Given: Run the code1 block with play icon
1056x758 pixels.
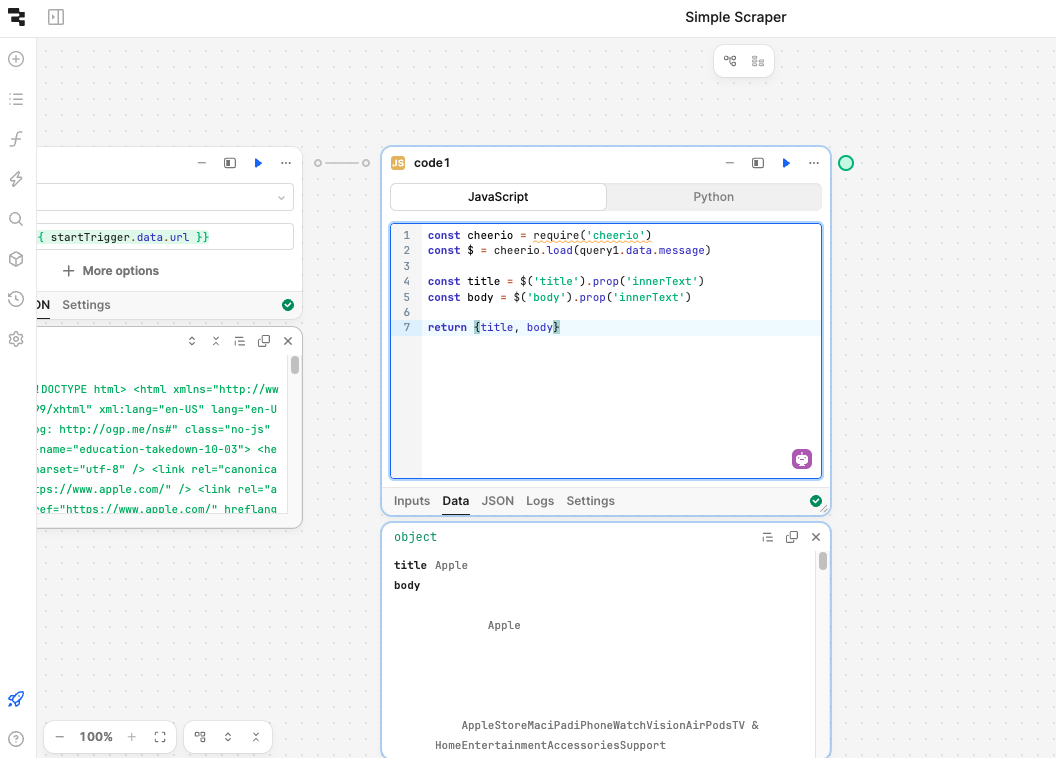Looking at the screenshot, I should click(x=786, y=163).
